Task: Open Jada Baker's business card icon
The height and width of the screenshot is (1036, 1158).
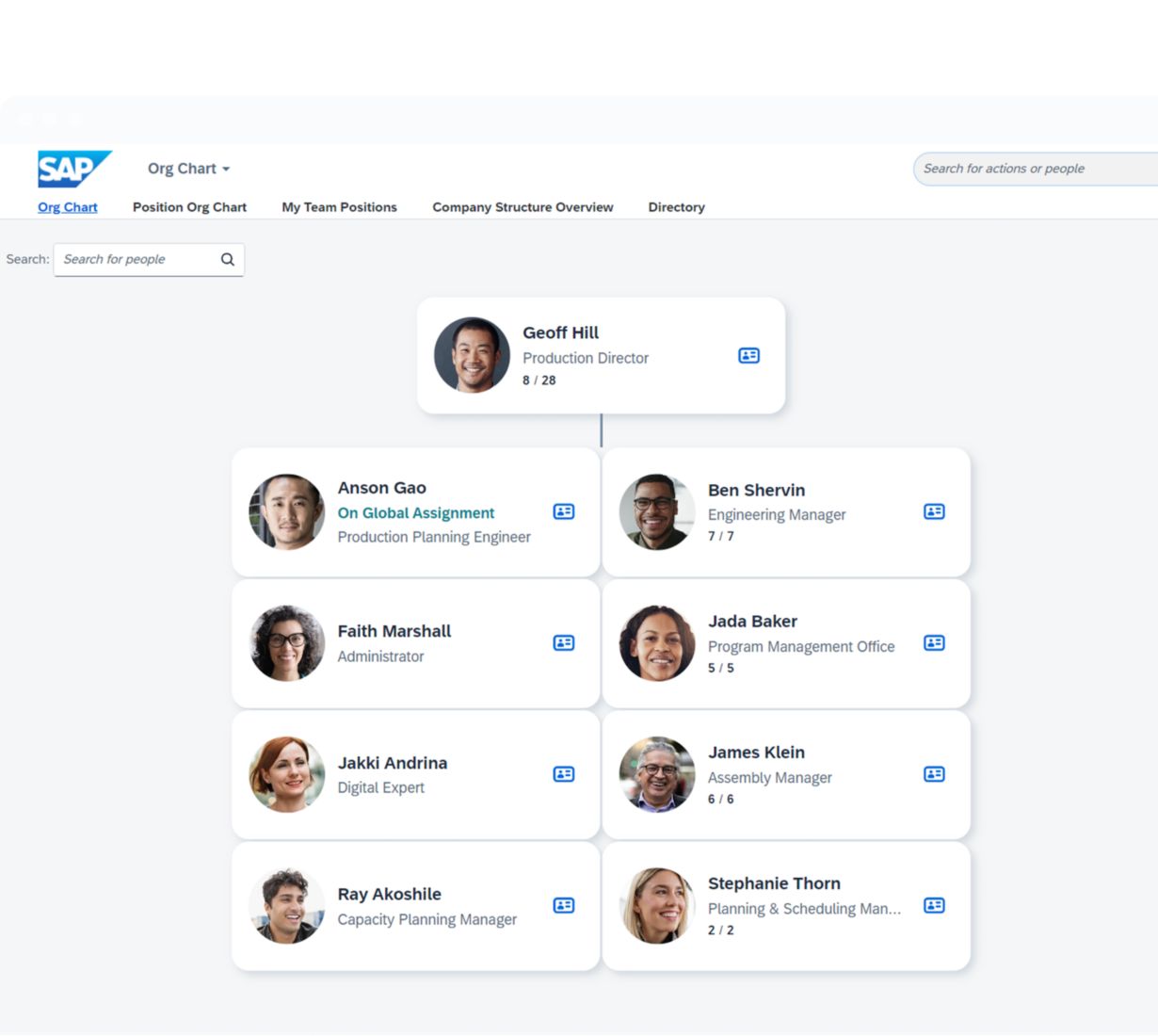Action: tap(933, 642)
